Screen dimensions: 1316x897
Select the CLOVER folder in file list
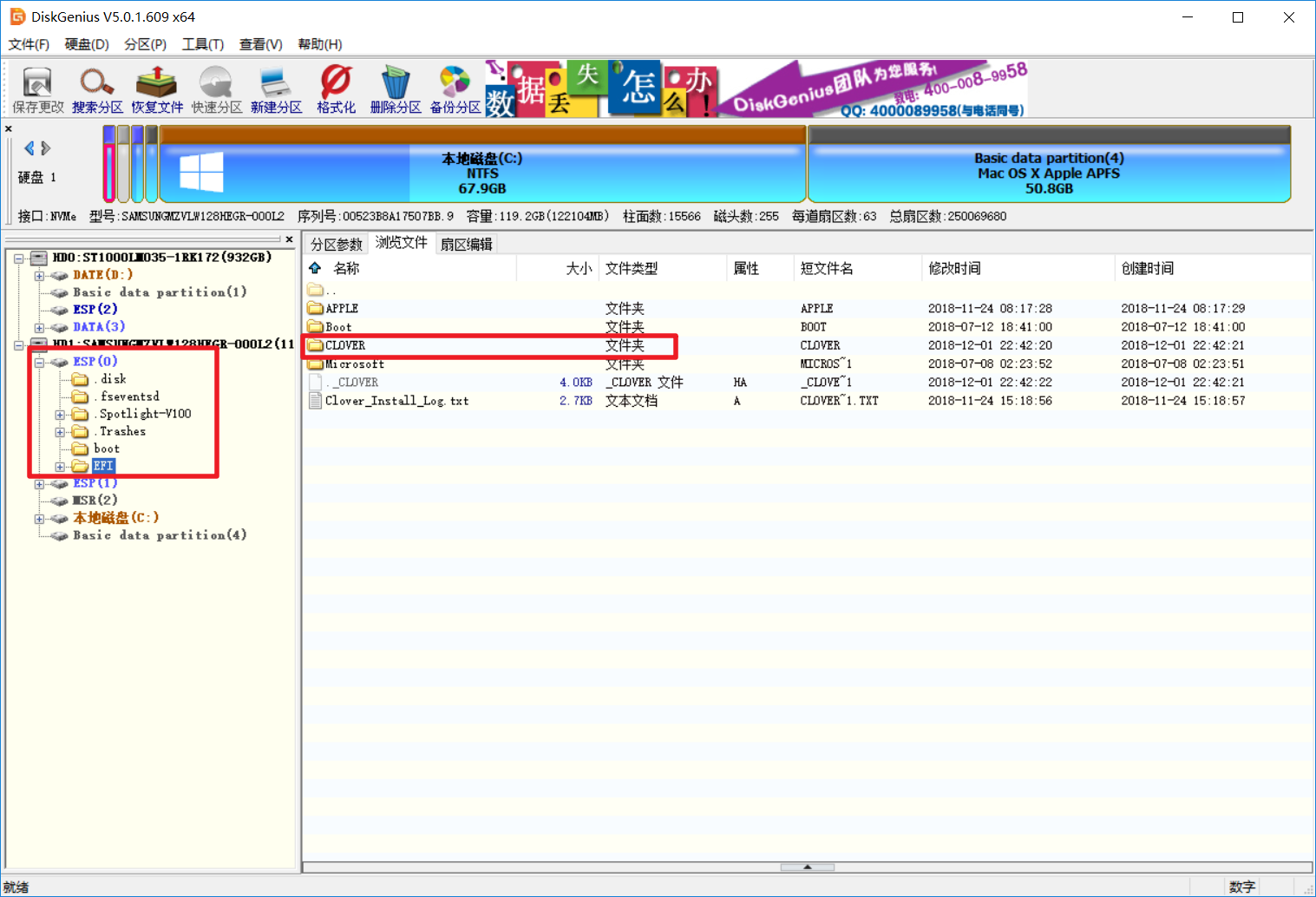pyautogui.click(x=345, y=345)
